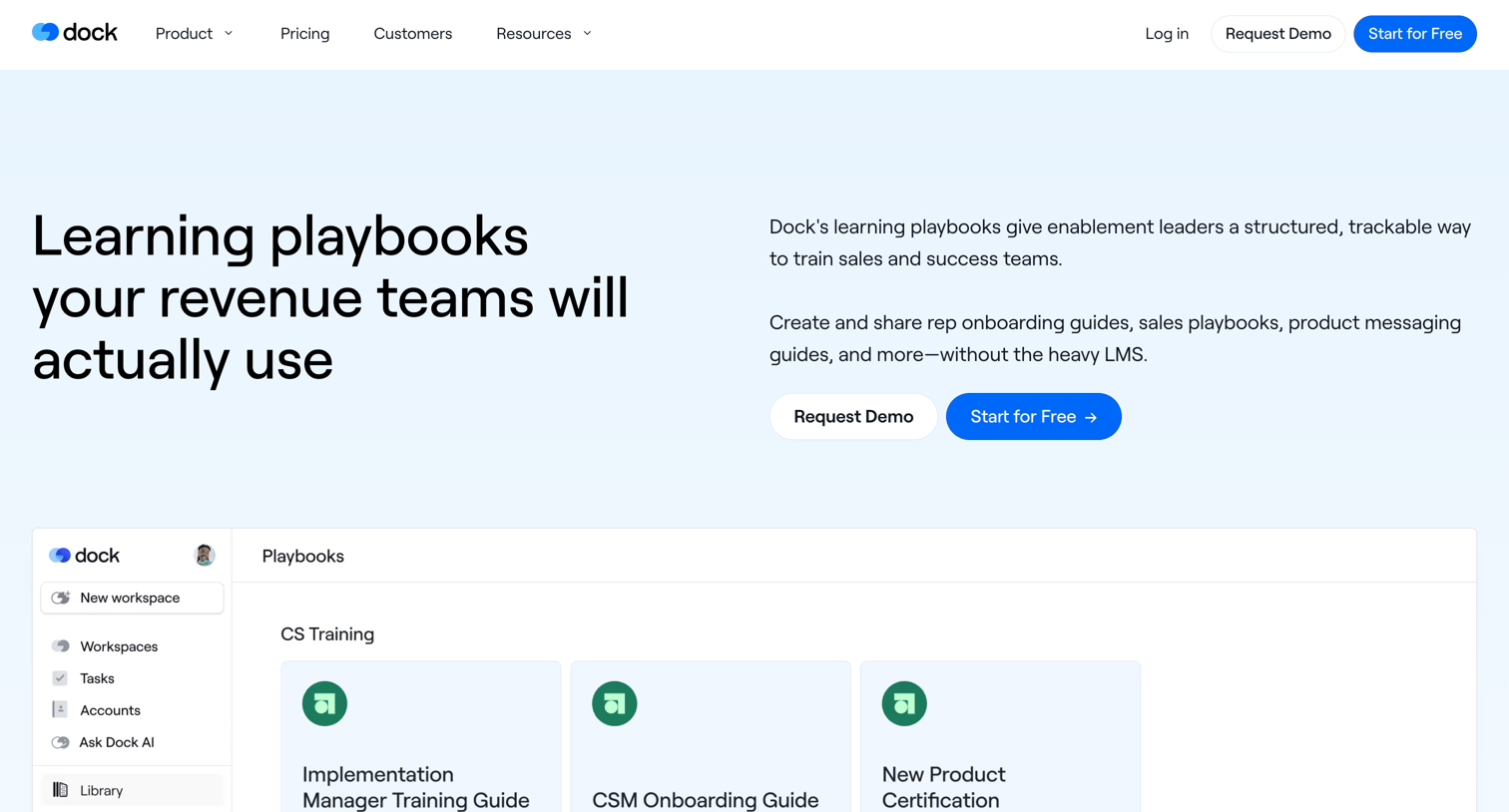Open the New Product Certification card
Viewport: 1509px width, 812px height.
pos(1000,737)
